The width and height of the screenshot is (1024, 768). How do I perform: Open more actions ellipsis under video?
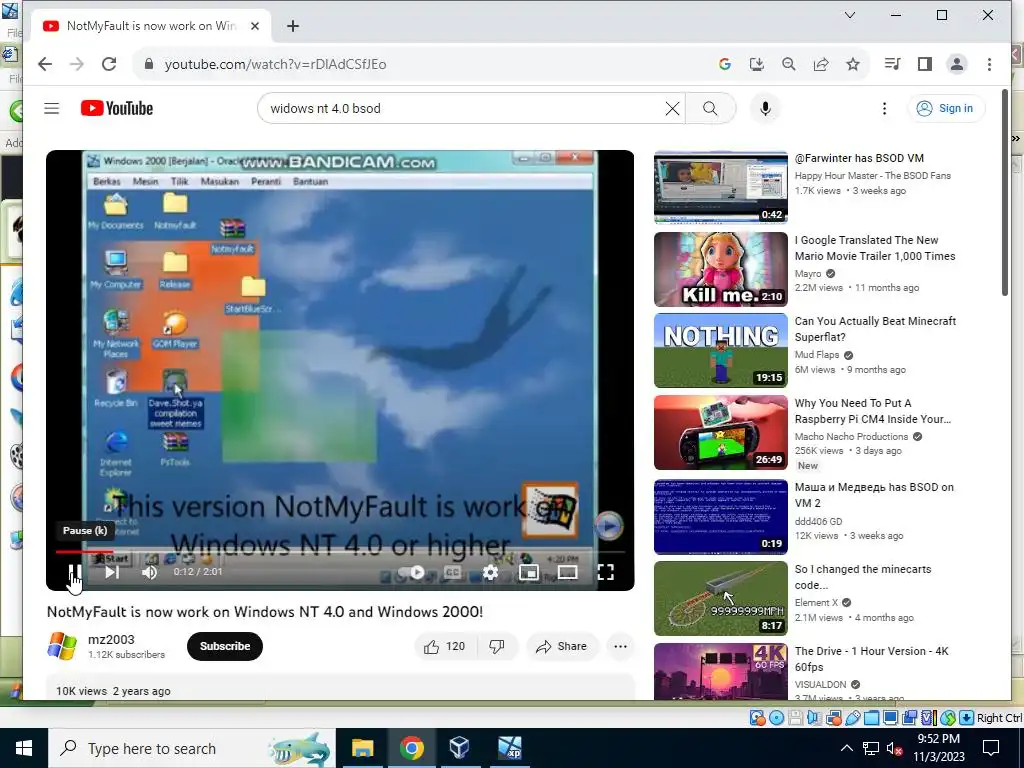[x=620, y=647]
